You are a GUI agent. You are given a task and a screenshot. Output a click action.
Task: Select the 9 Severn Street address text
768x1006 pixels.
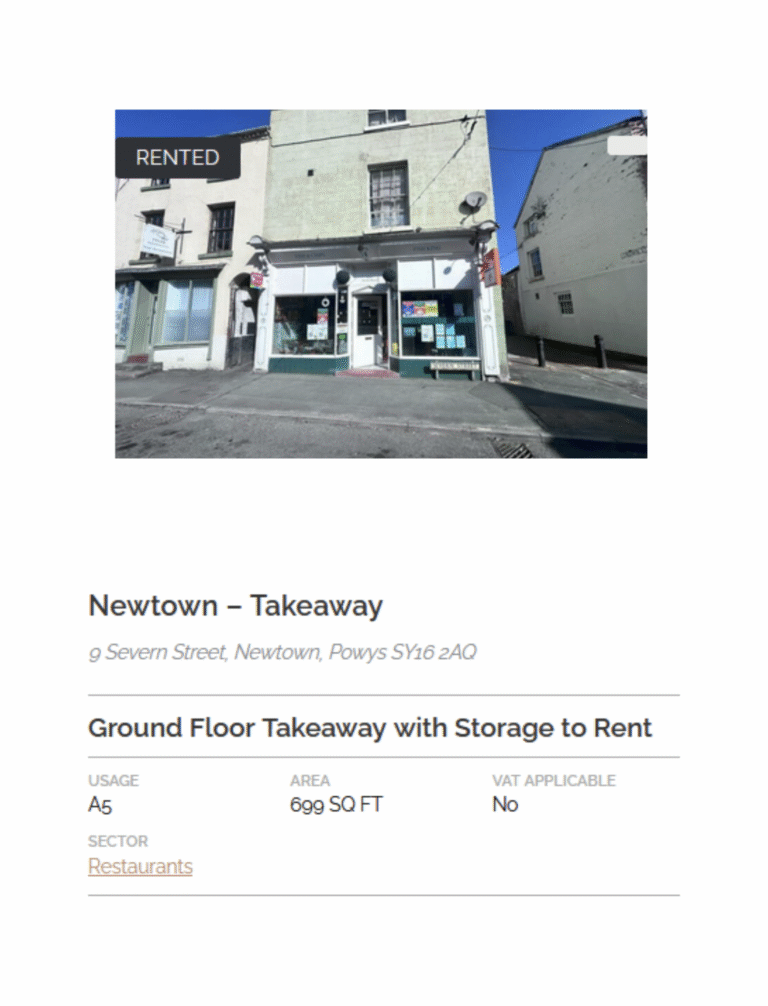[282, 652]
